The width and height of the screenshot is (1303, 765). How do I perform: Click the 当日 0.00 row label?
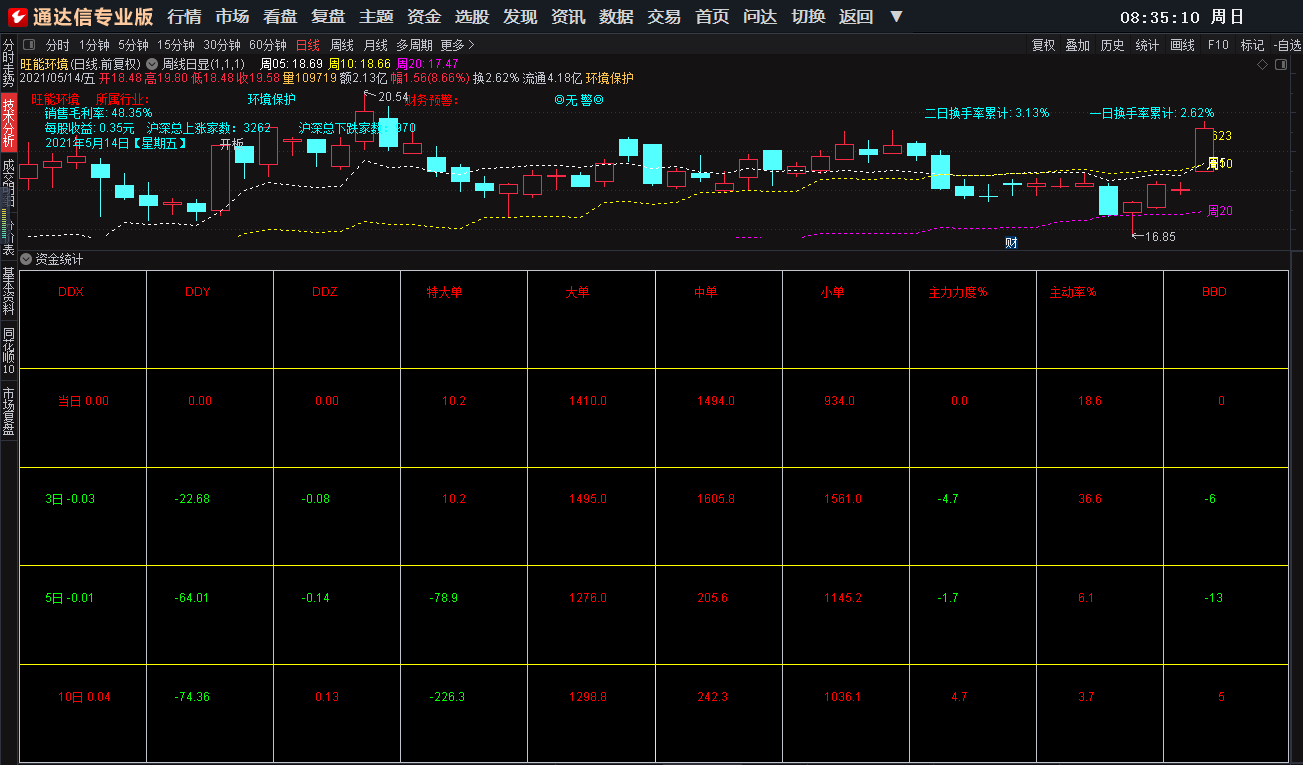83,401
